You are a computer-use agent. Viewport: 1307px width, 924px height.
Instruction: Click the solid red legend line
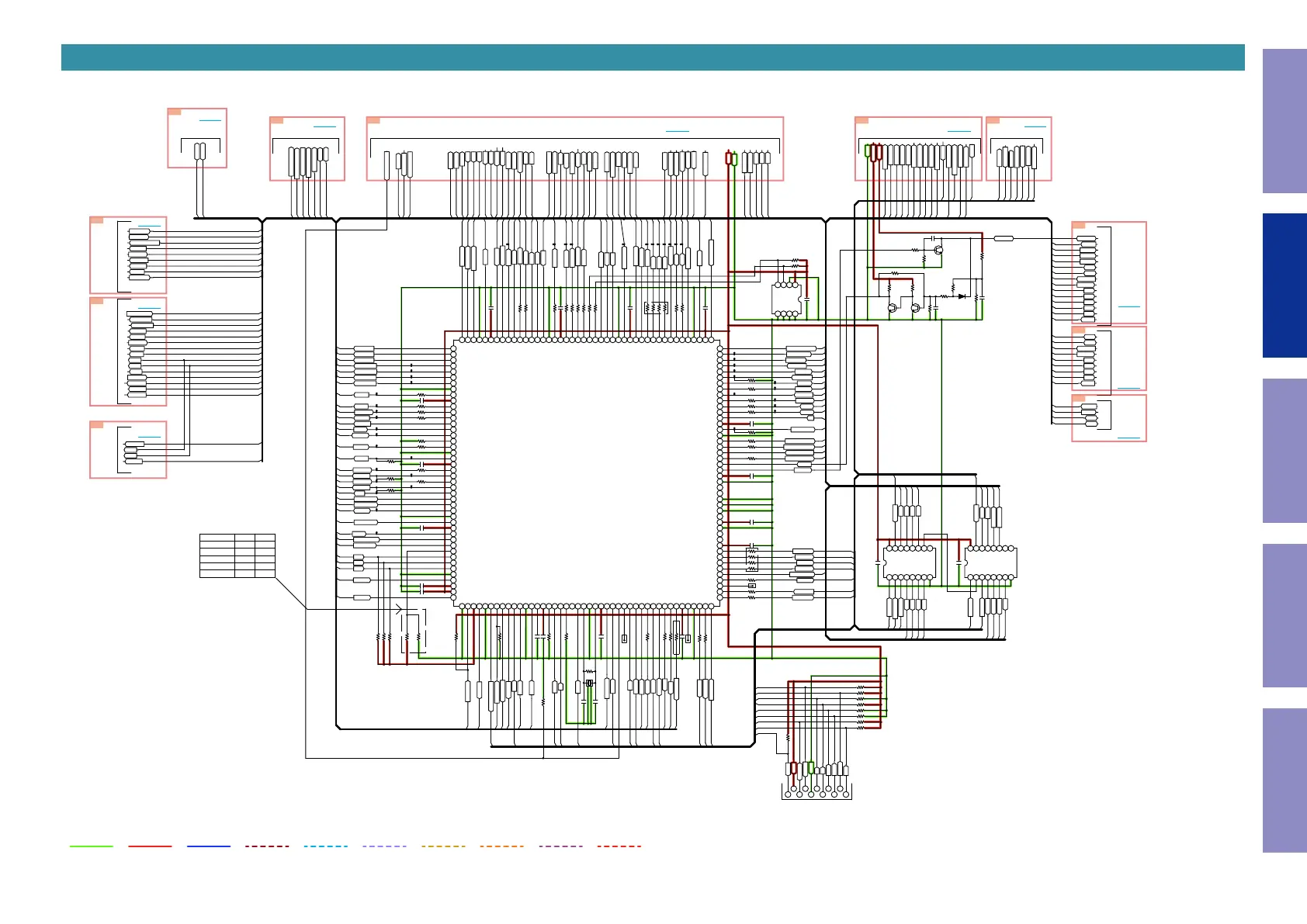[150, 846]
